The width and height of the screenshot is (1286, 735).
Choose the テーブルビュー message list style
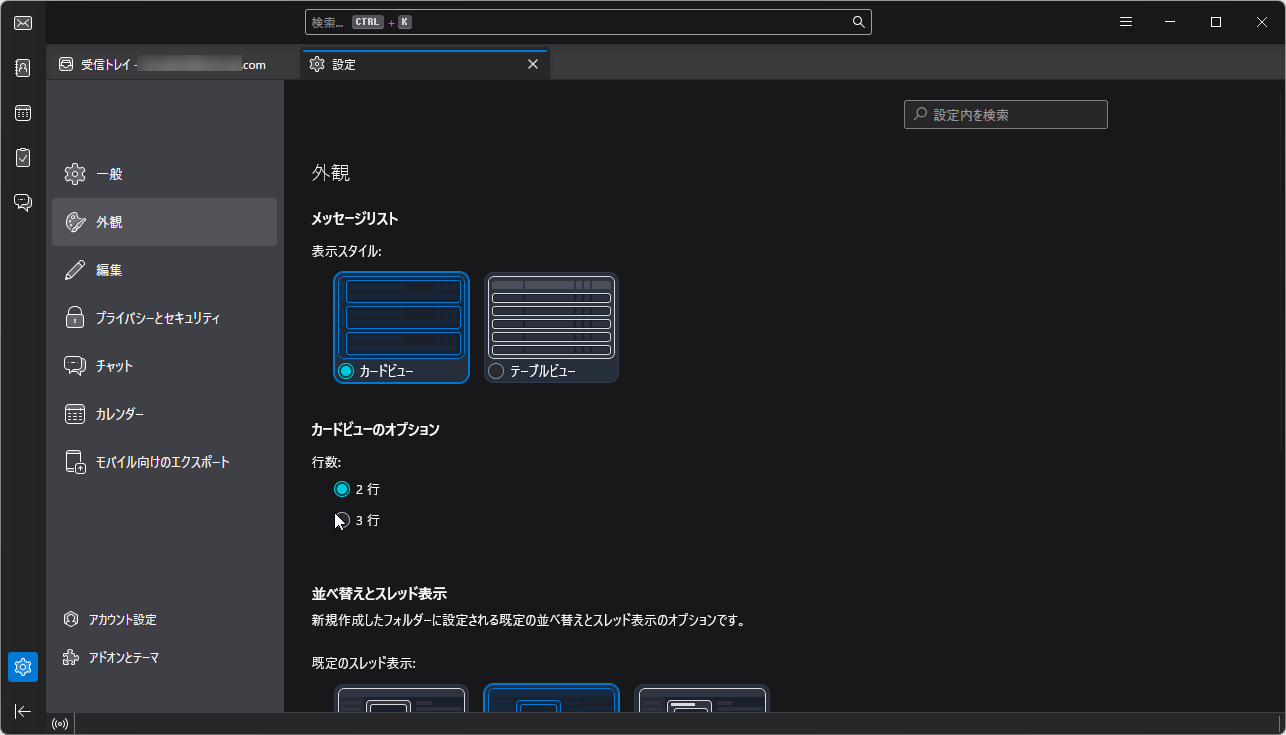(x=496, y=370)
